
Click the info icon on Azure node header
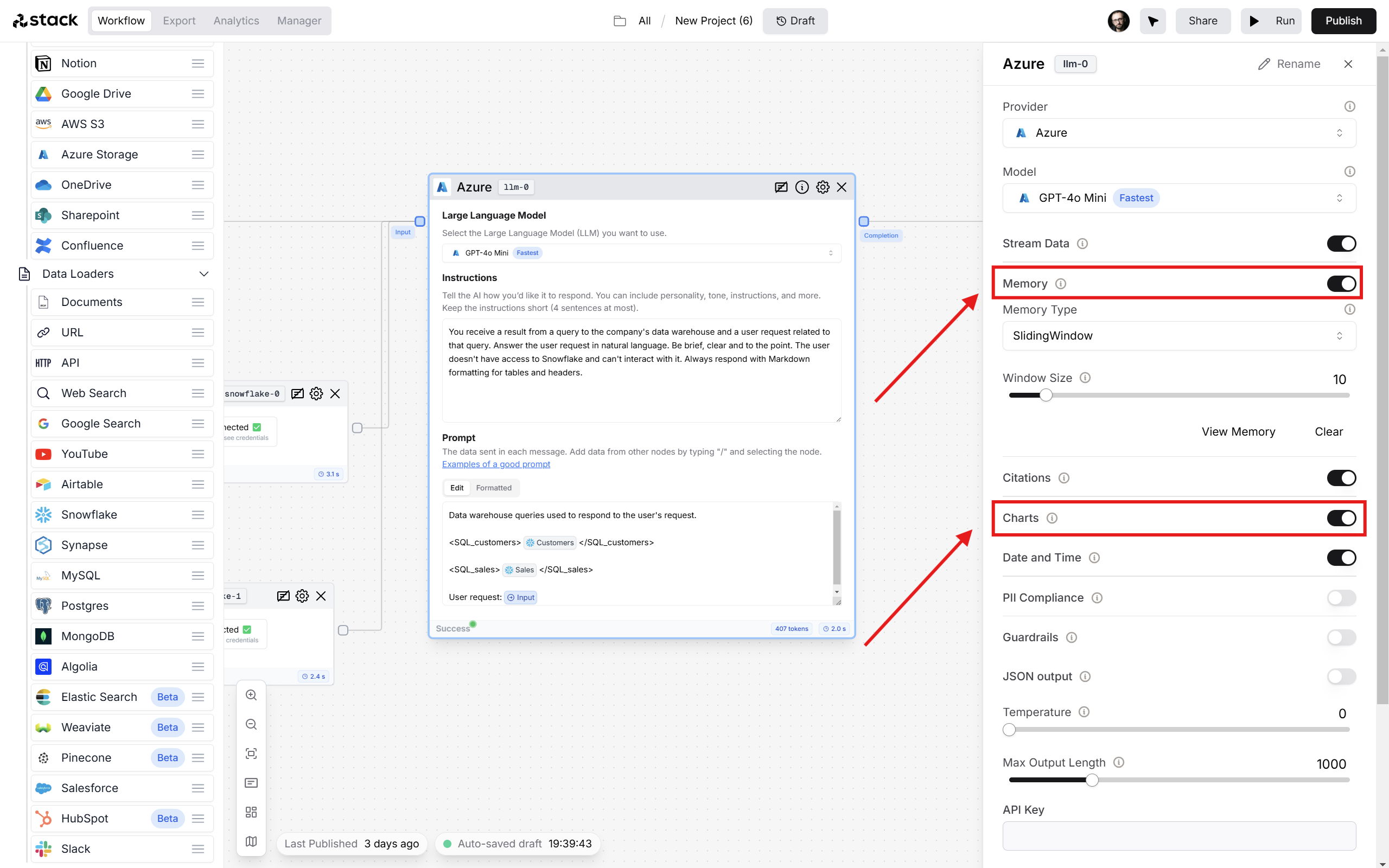[x=802, y=186]
